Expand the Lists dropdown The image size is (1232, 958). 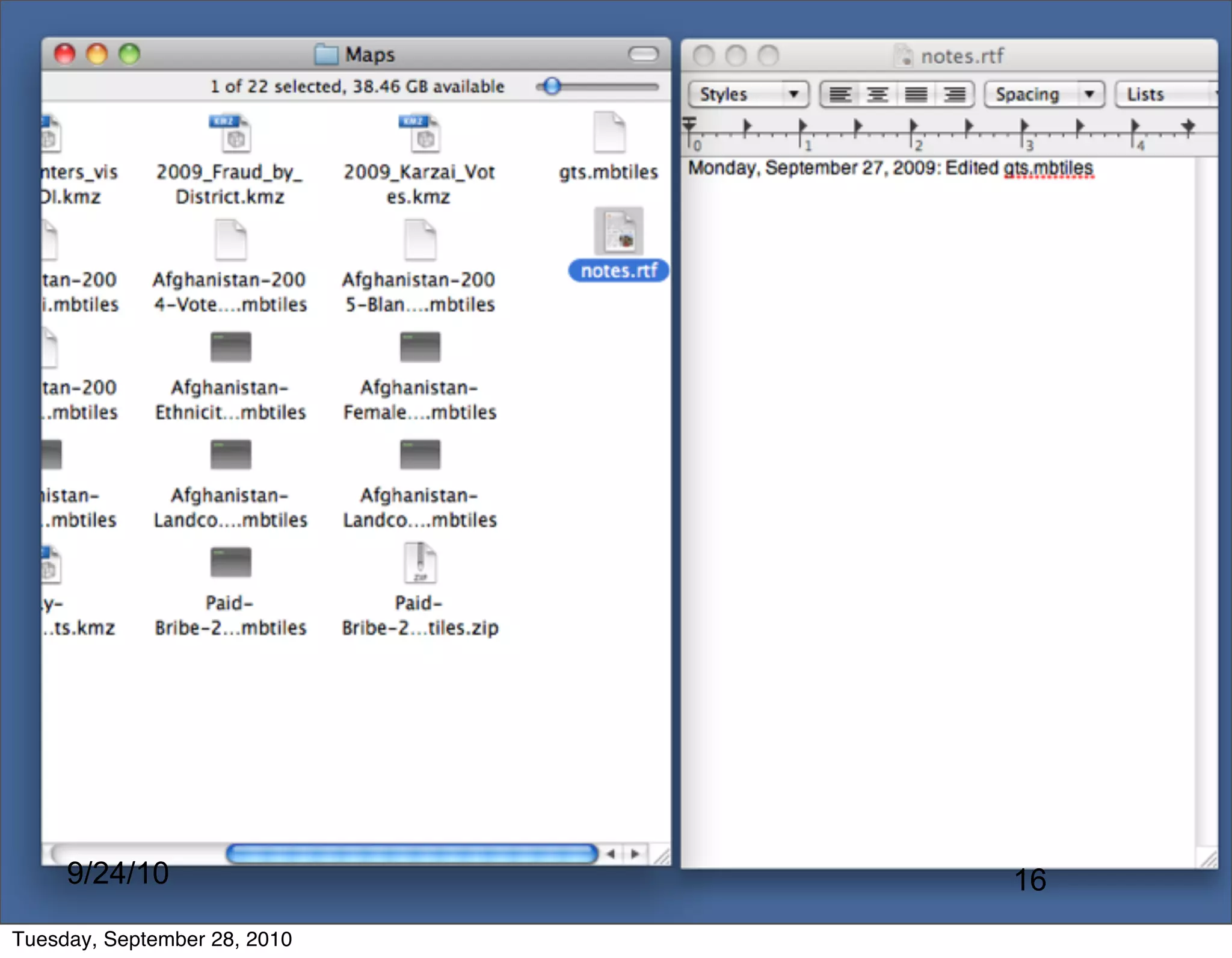[1164, 94]
